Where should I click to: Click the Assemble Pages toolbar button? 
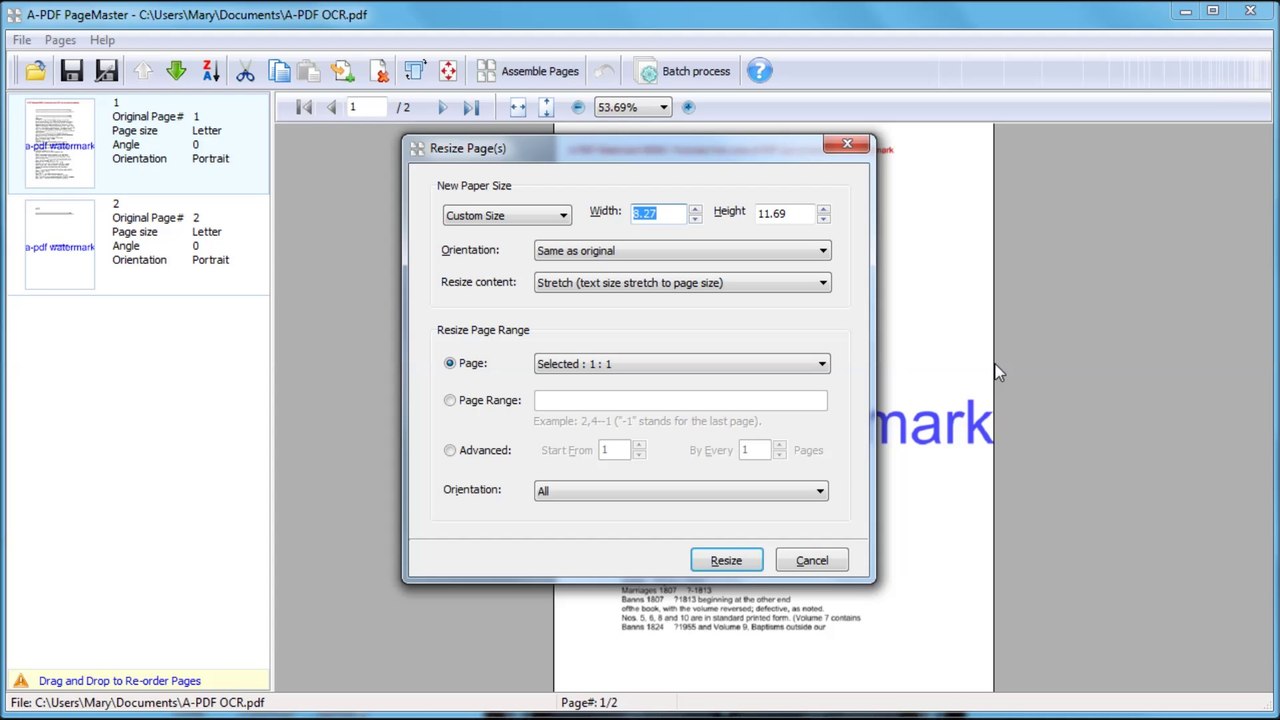[527, 71]
